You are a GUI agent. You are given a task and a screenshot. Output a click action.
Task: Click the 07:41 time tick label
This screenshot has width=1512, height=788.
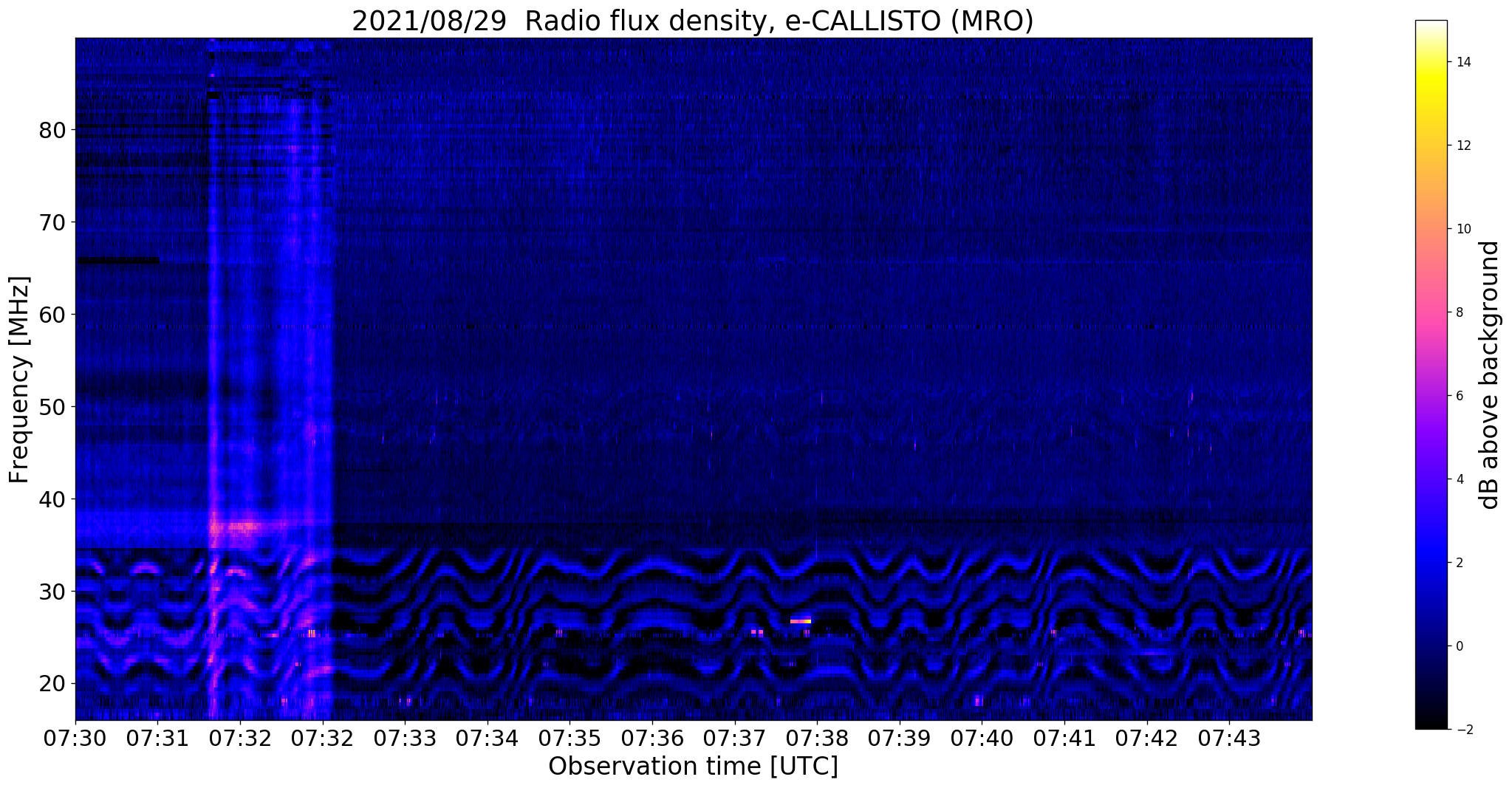tap(1064, 739)
